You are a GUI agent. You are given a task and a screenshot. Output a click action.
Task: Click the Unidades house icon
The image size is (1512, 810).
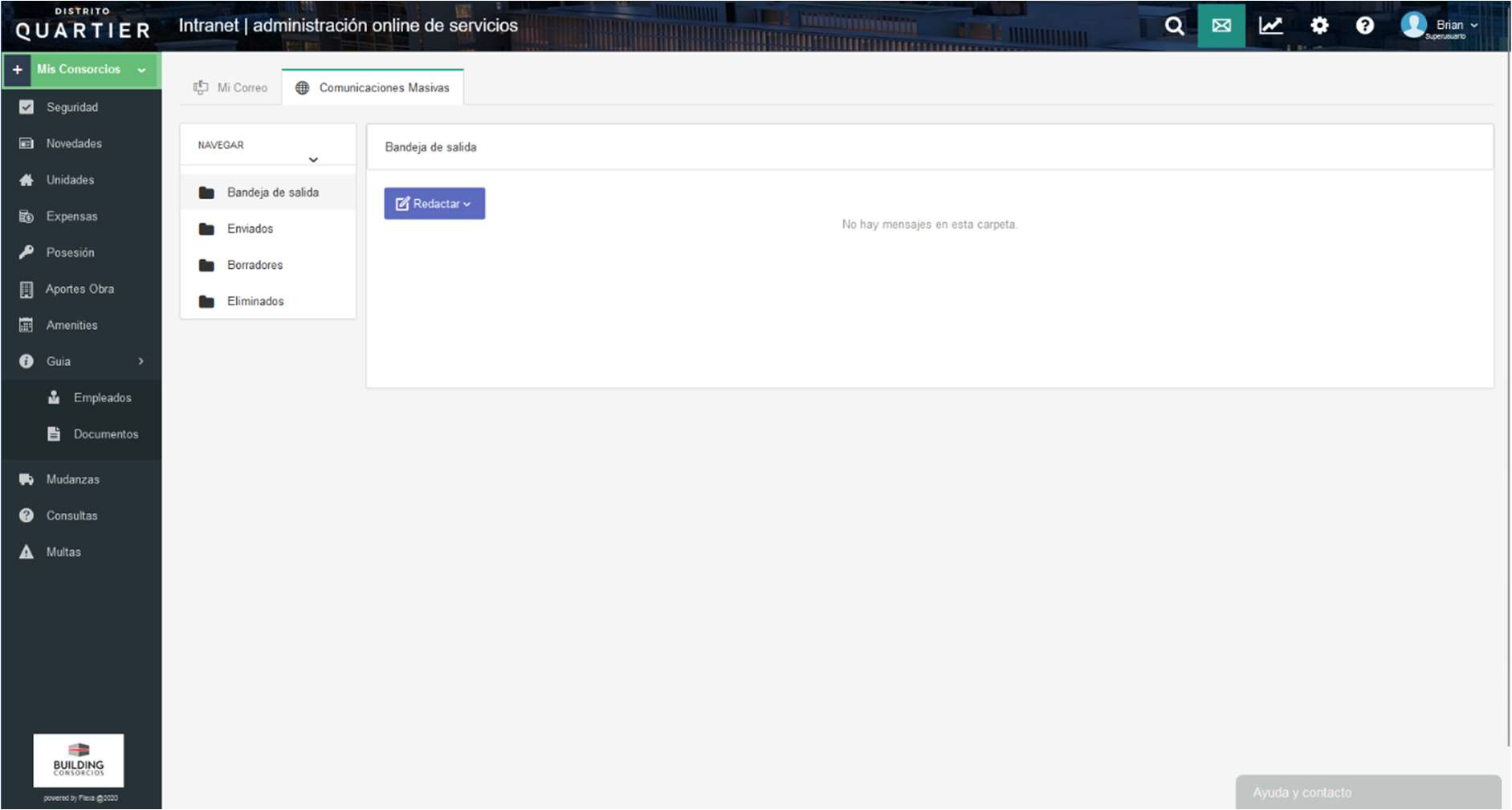tap(26, 180)
